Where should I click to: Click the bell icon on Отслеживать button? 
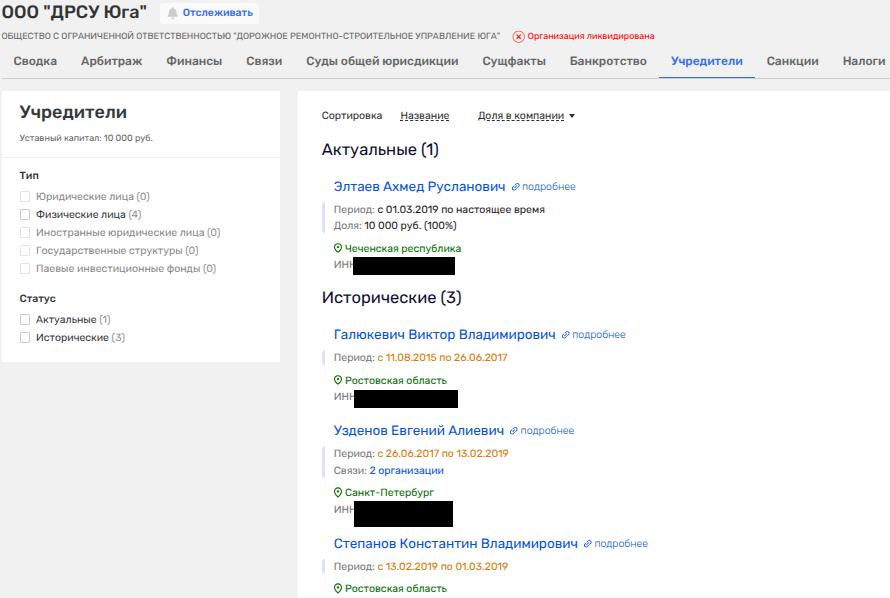[x=173, y=13]
